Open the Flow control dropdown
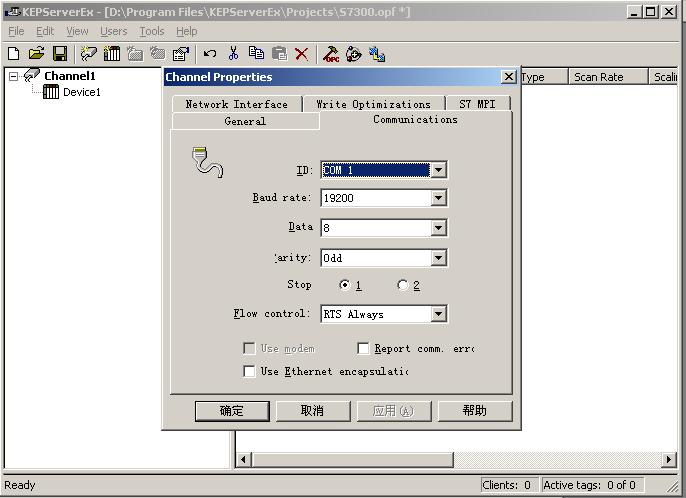 click(x=438, y=314)
